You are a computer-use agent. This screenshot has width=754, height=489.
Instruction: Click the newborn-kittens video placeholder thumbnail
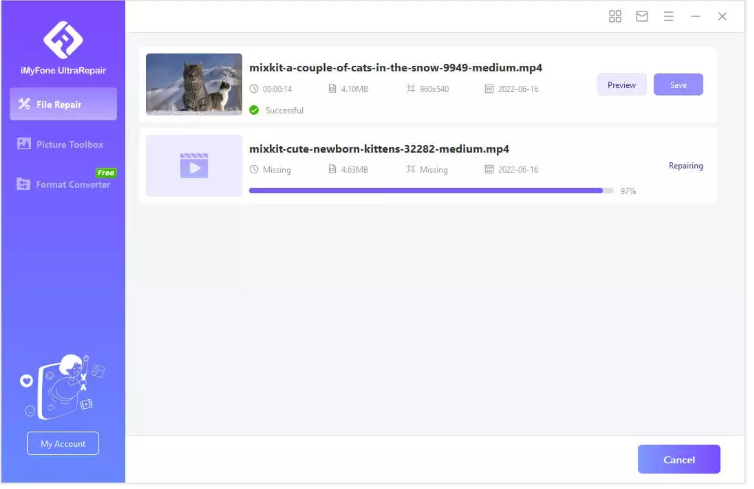pyautogui.click(x=195, y=167)
